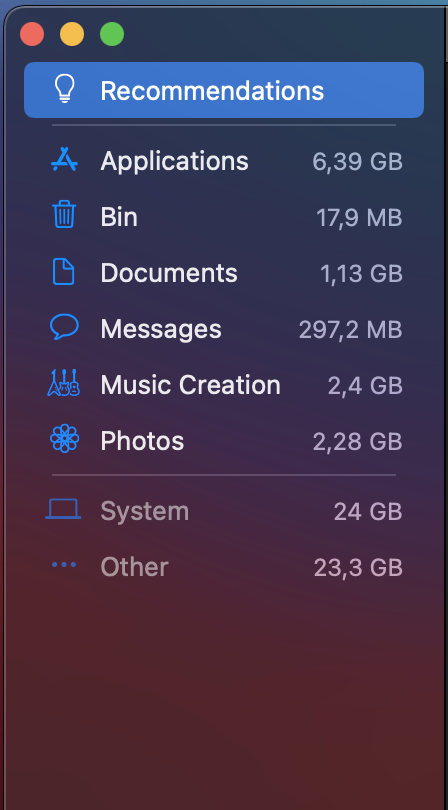
Task: Click the laptop System icon
Action: tap(64, 509)
